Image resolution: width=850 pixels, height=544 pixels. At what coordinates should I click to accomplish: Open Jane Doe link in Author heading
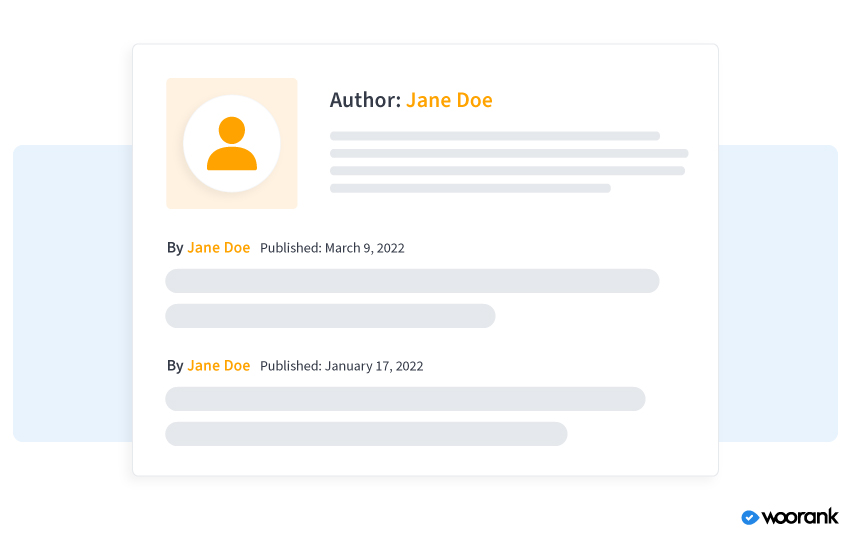click(x=449, y=100)
